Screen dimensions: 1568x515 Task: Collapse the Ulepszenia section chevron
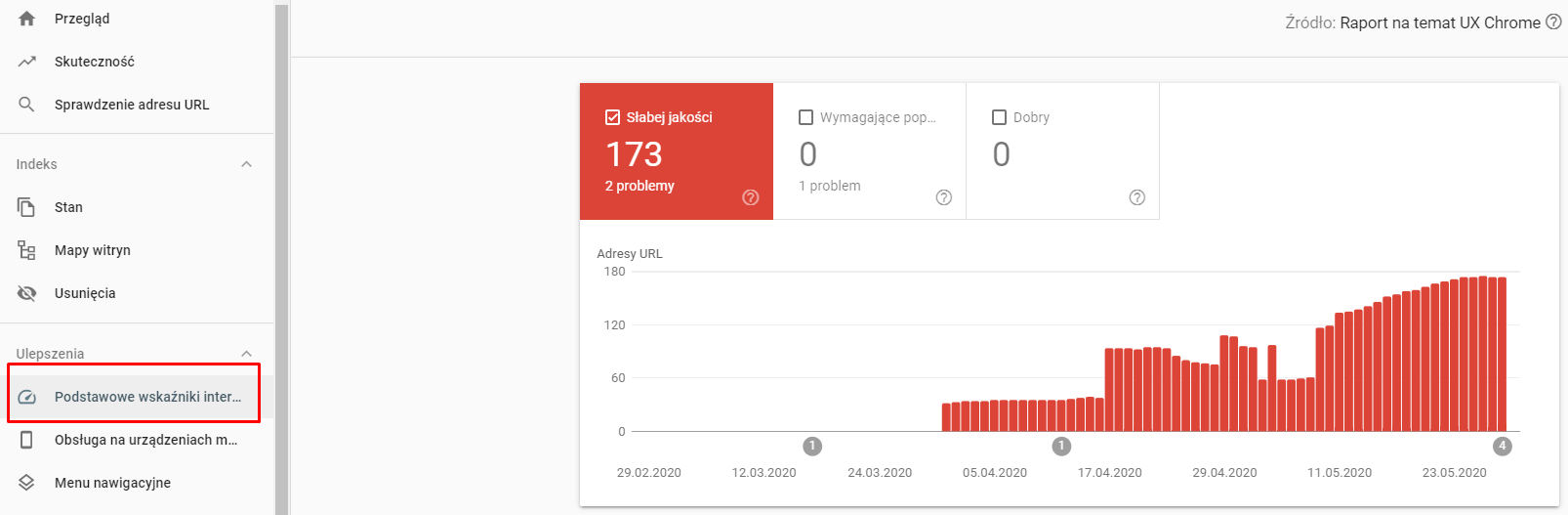(x=246, y=354)
